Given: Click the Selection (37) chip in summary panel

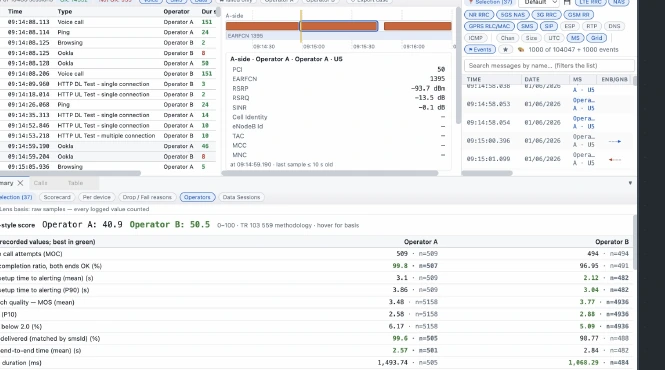Looking at the screenshot, I should point(16,197).
